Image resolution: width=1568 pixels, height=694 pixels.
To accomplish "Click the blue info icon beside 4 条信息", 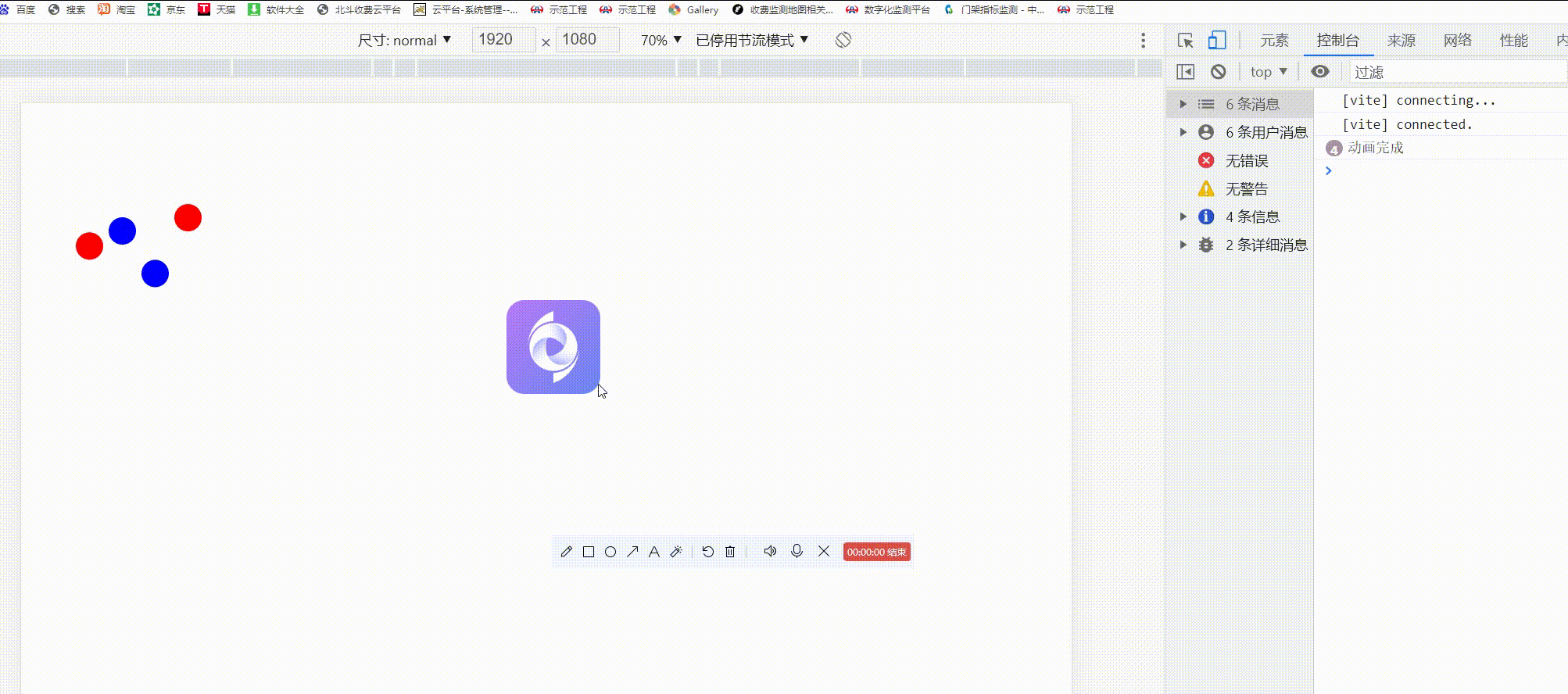I will pyautogui.click(x=1206, y=216).
